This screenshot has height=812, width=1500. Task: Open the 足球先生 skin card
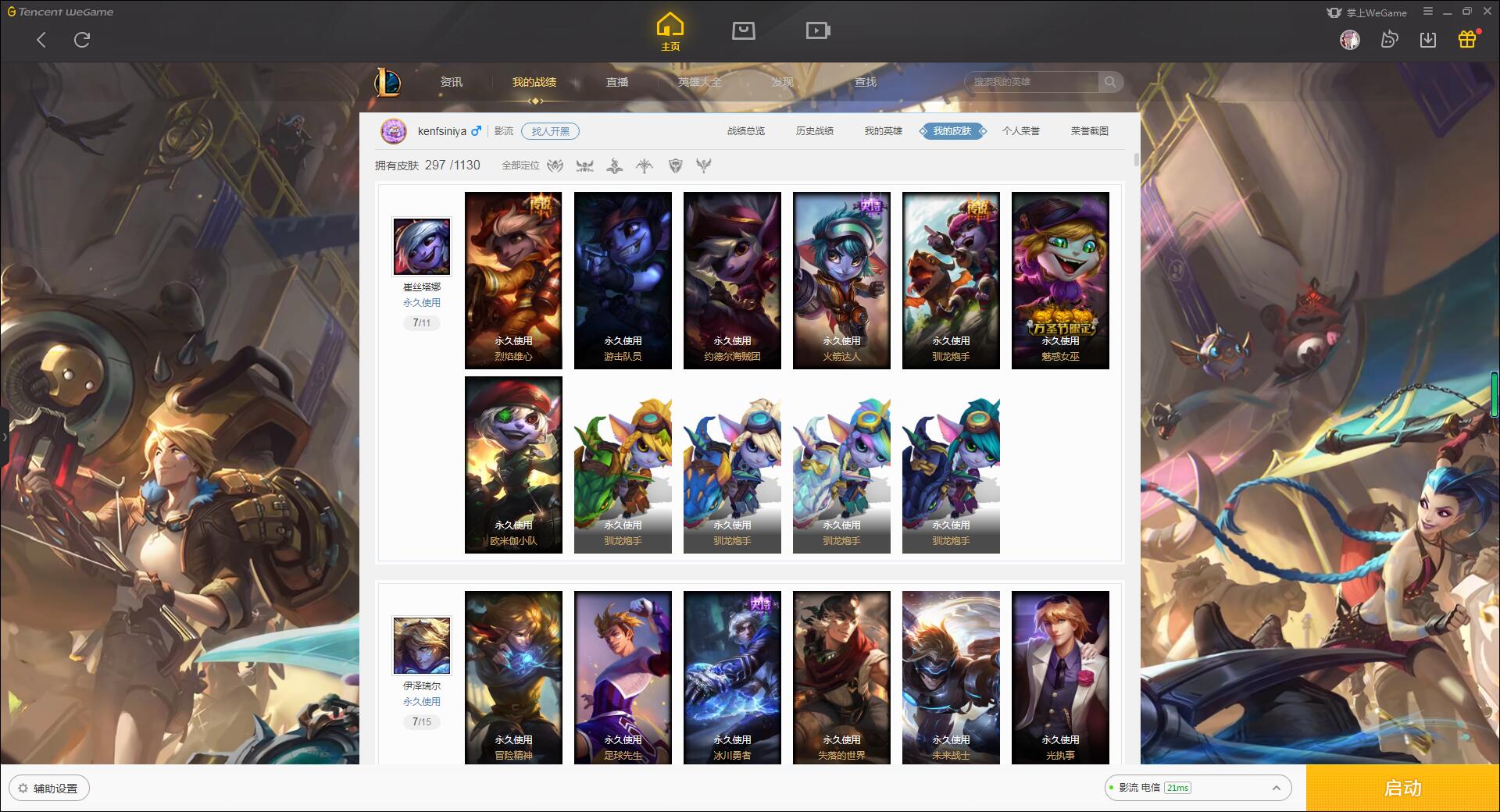tap(623, 677)
